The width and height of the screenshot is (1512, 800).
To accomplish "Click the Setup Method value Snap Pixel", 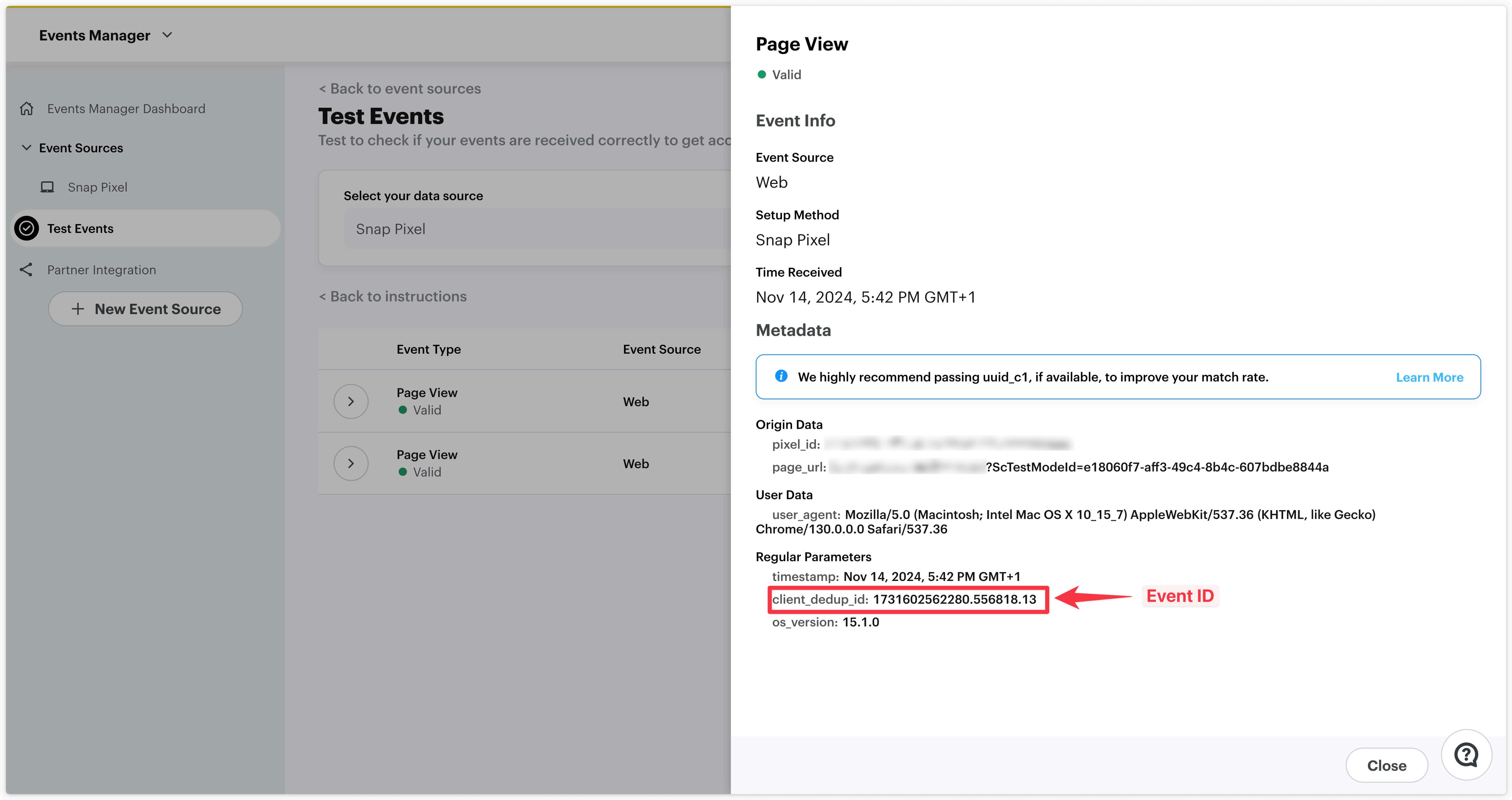I will pos(792,240).
